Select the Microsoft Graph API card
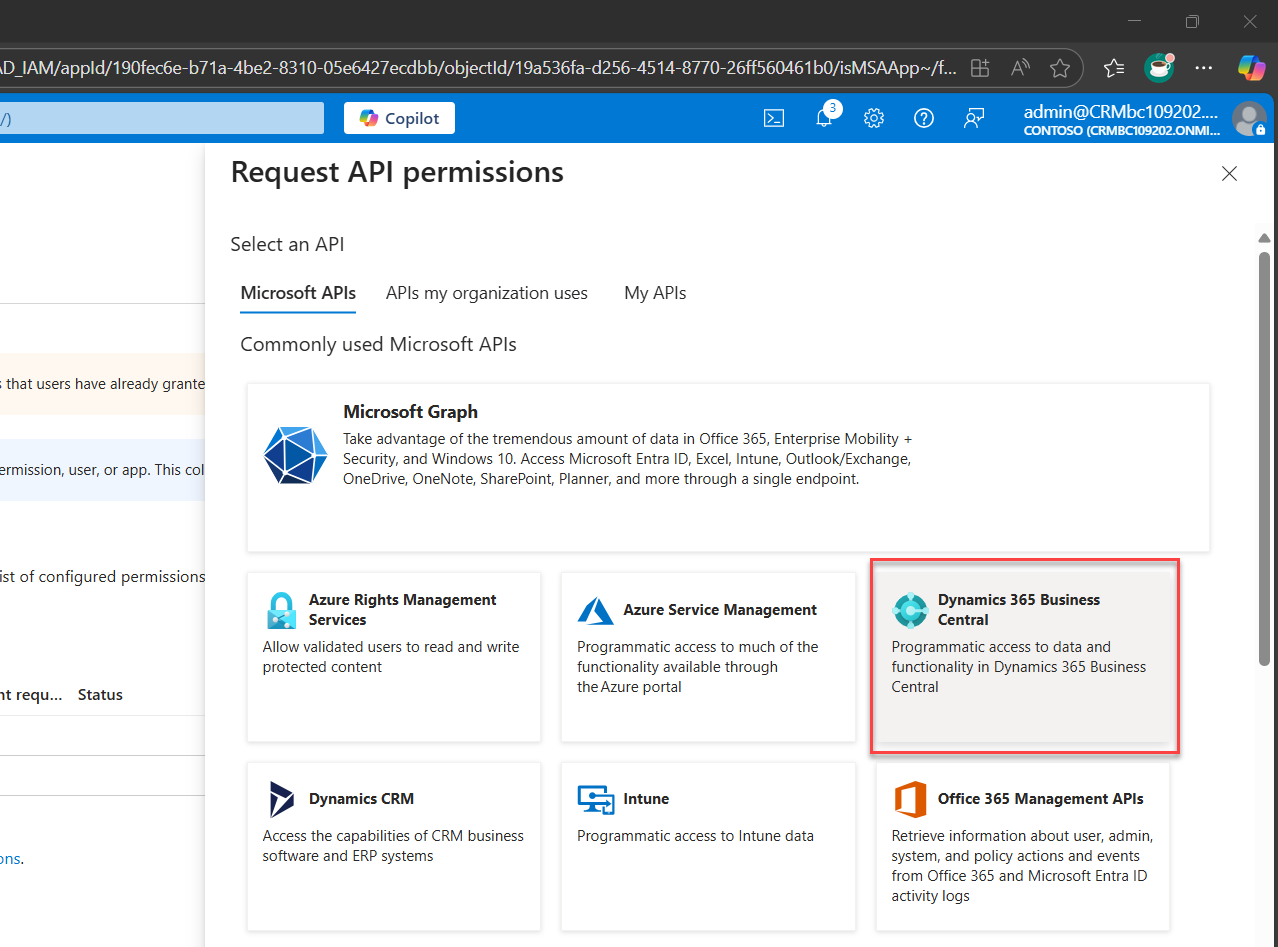Screen dimensions: 1278x947 pyautogui.click(x=728, y=467)
